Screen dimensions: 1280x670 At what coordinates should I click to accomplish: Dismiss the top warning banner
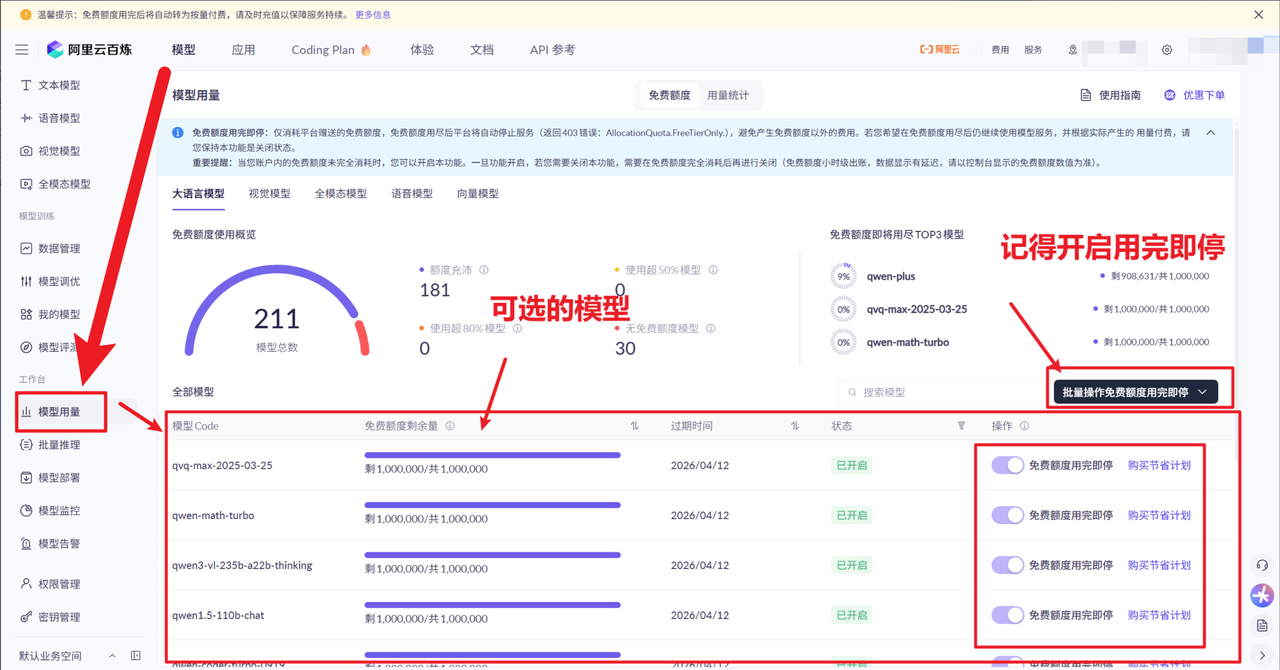pos(1258,15)
